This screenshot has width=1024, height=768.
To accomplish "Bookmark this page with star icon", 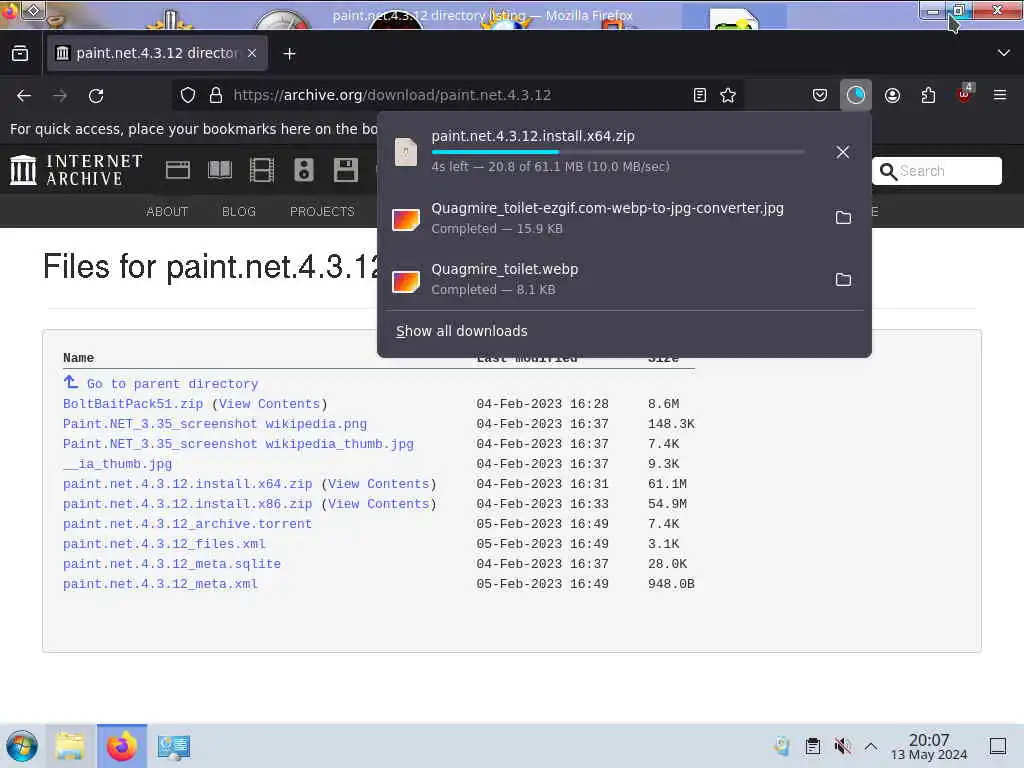I will click(728, 95).
